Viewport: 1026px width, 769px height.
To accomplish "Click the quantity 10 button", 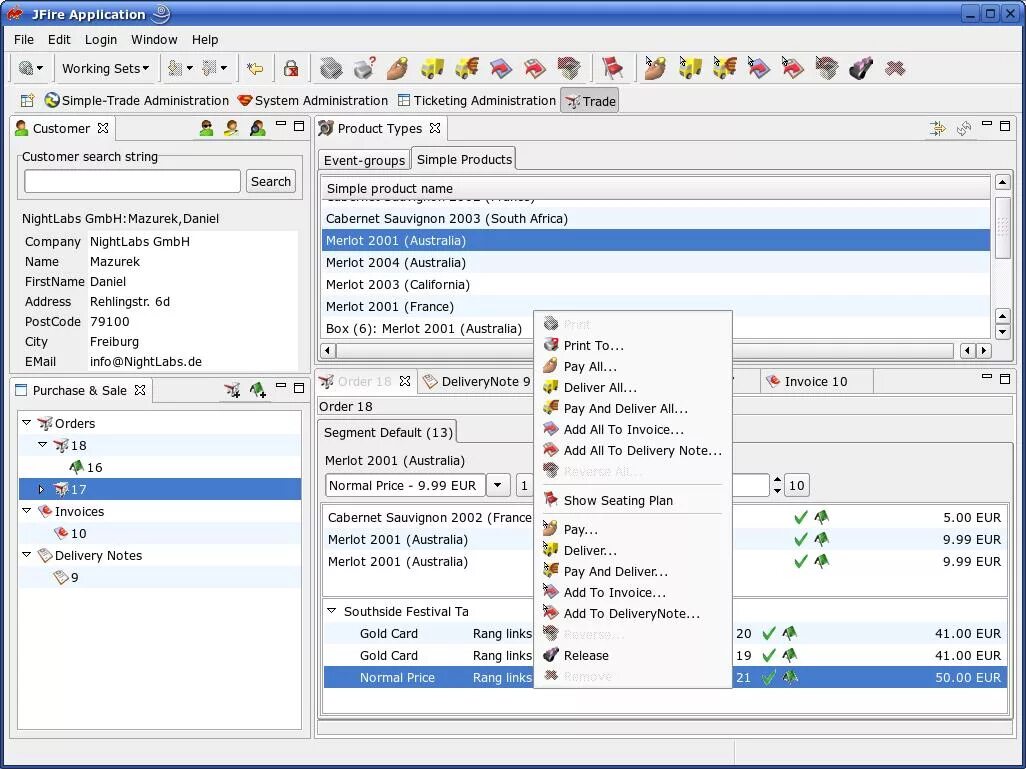I will tap(796, 486).
